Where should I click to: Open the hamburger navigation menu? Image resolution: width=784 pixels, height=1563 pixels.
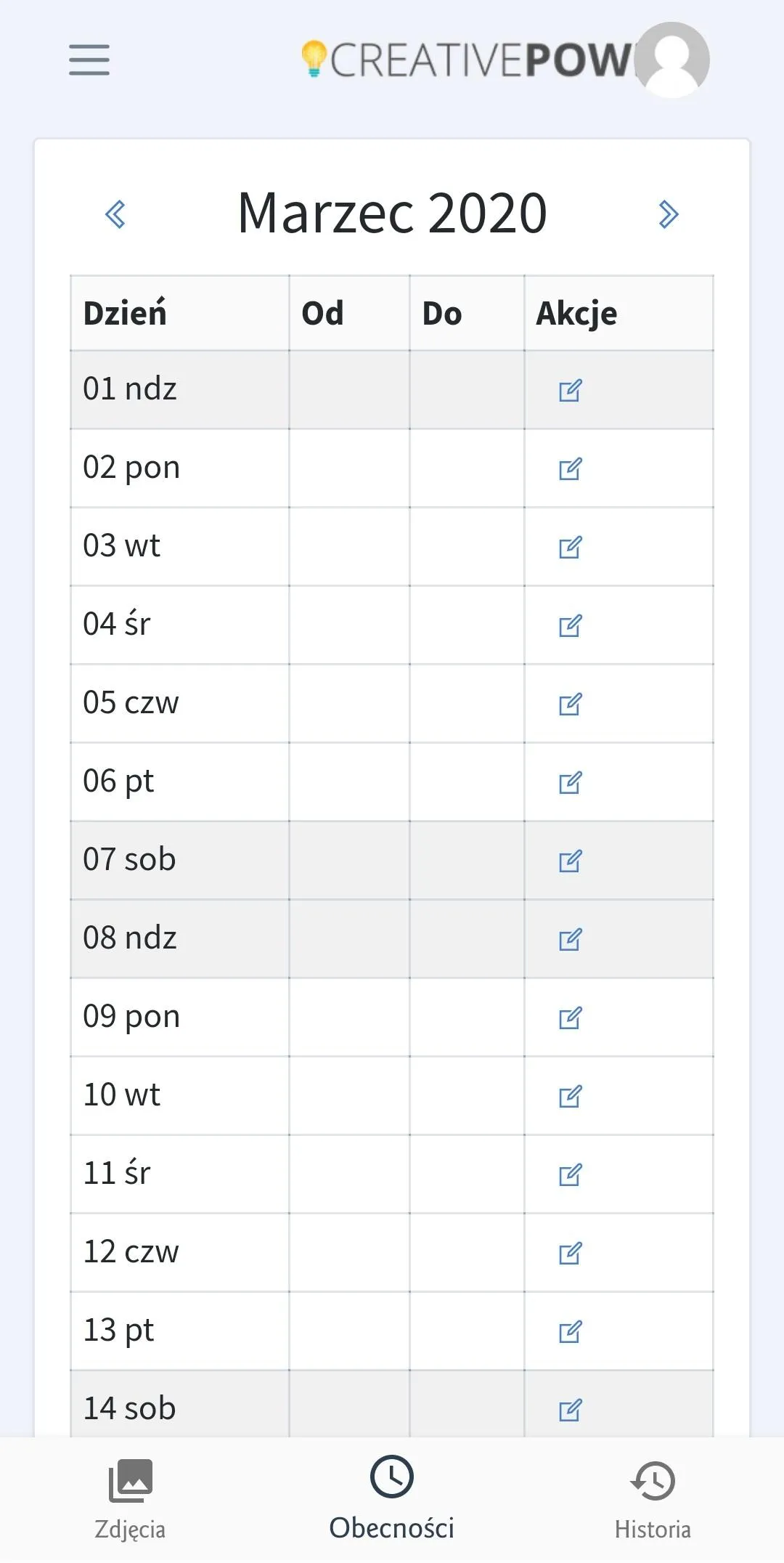[89, 60]
